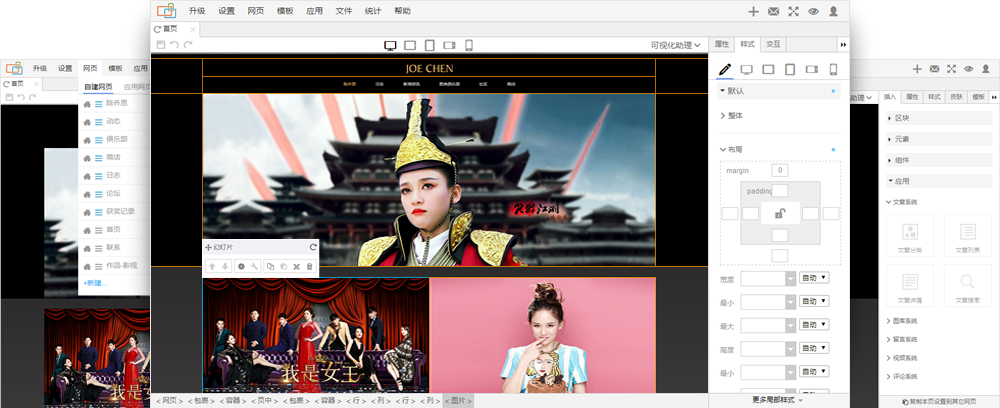Screen dimensions: 1000x408
Task: Open the 宽度 unit dropdown showing 自动
Action: (x=815, y=279)
